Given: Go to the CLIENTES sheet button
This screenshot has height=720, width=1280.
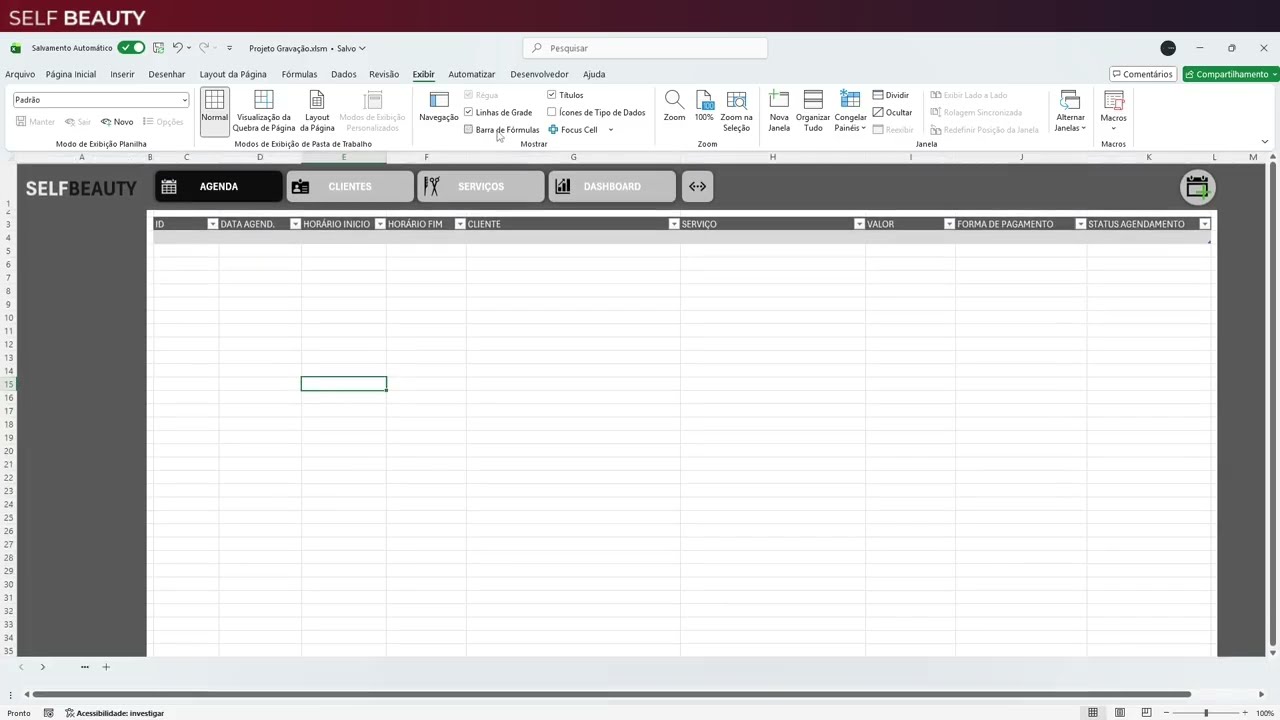Looking at the screenshot, I should [x=350, y=187].
